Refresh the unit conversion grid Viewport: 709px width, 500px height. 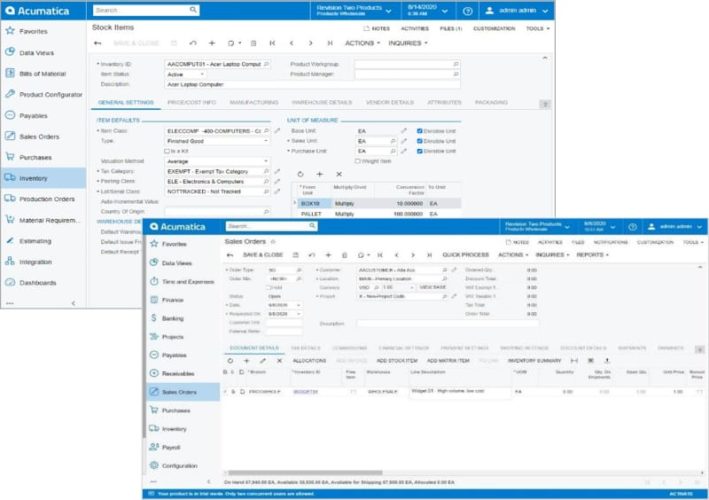(301, 174)
